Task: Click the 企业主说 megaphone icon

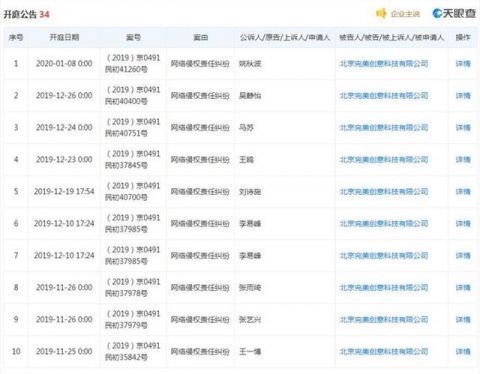Action: [x=381, y=13]
